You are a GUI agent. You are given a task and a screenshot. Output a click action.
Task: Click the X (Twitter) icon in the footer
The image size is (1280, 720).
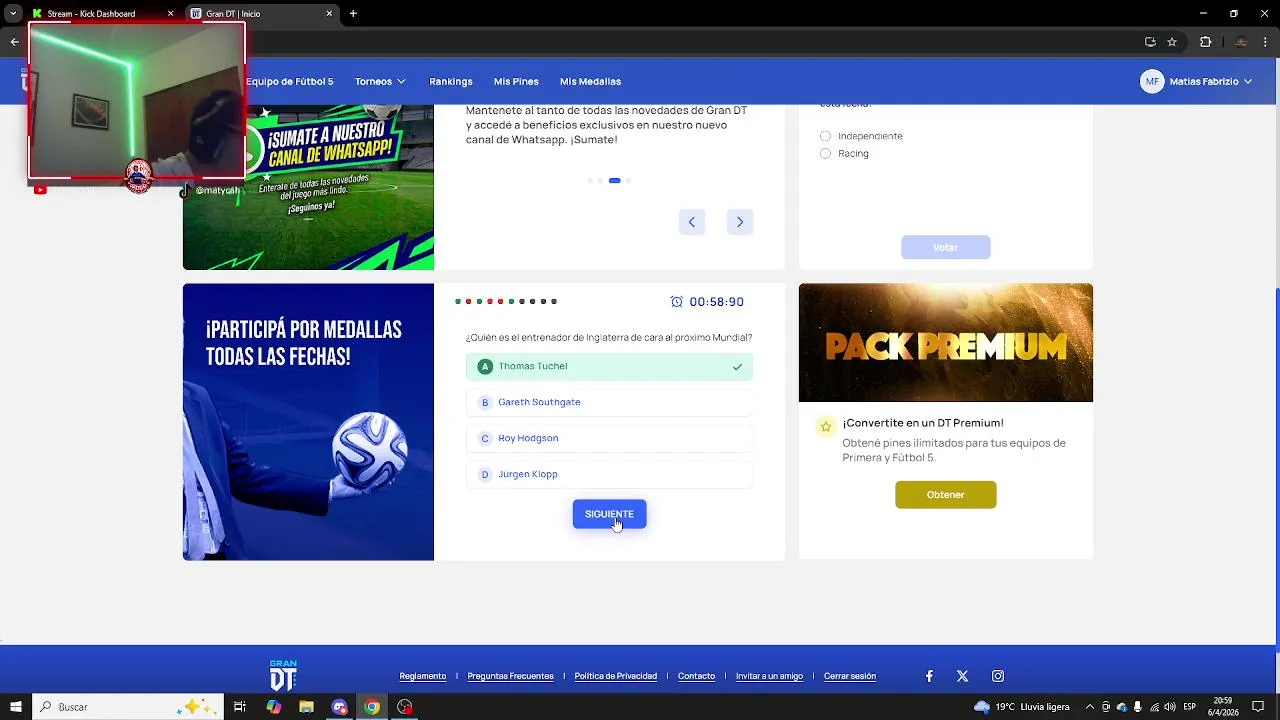962,676
